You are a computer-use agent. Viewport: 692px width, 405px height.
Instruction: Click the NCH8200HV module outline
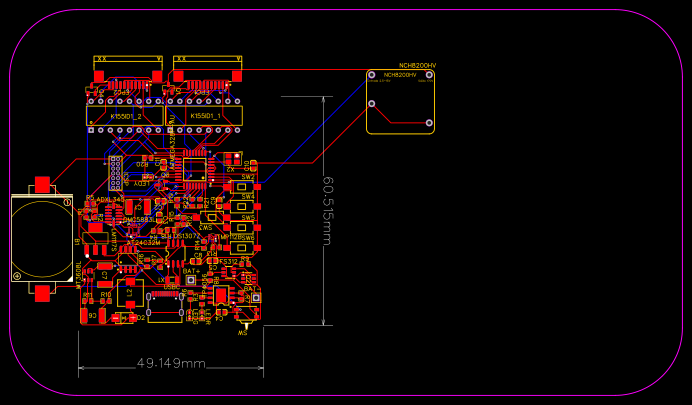pos(400,101)
